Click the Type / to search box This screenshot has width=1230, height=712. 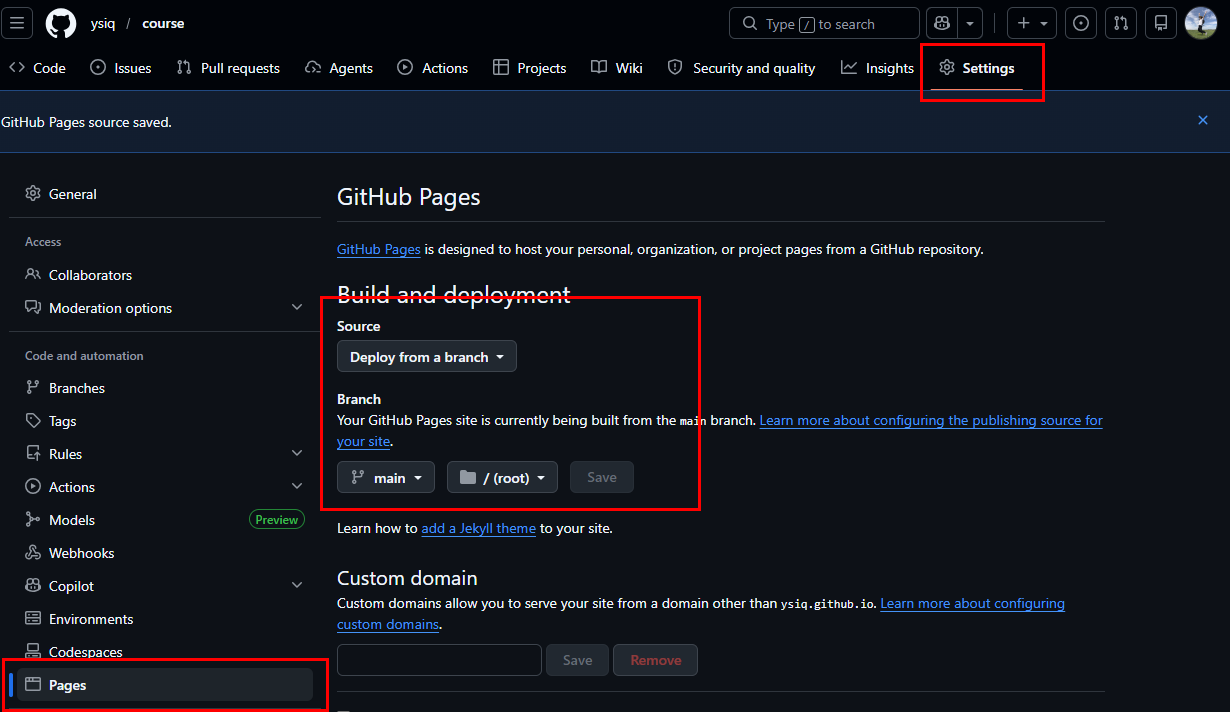825,23
